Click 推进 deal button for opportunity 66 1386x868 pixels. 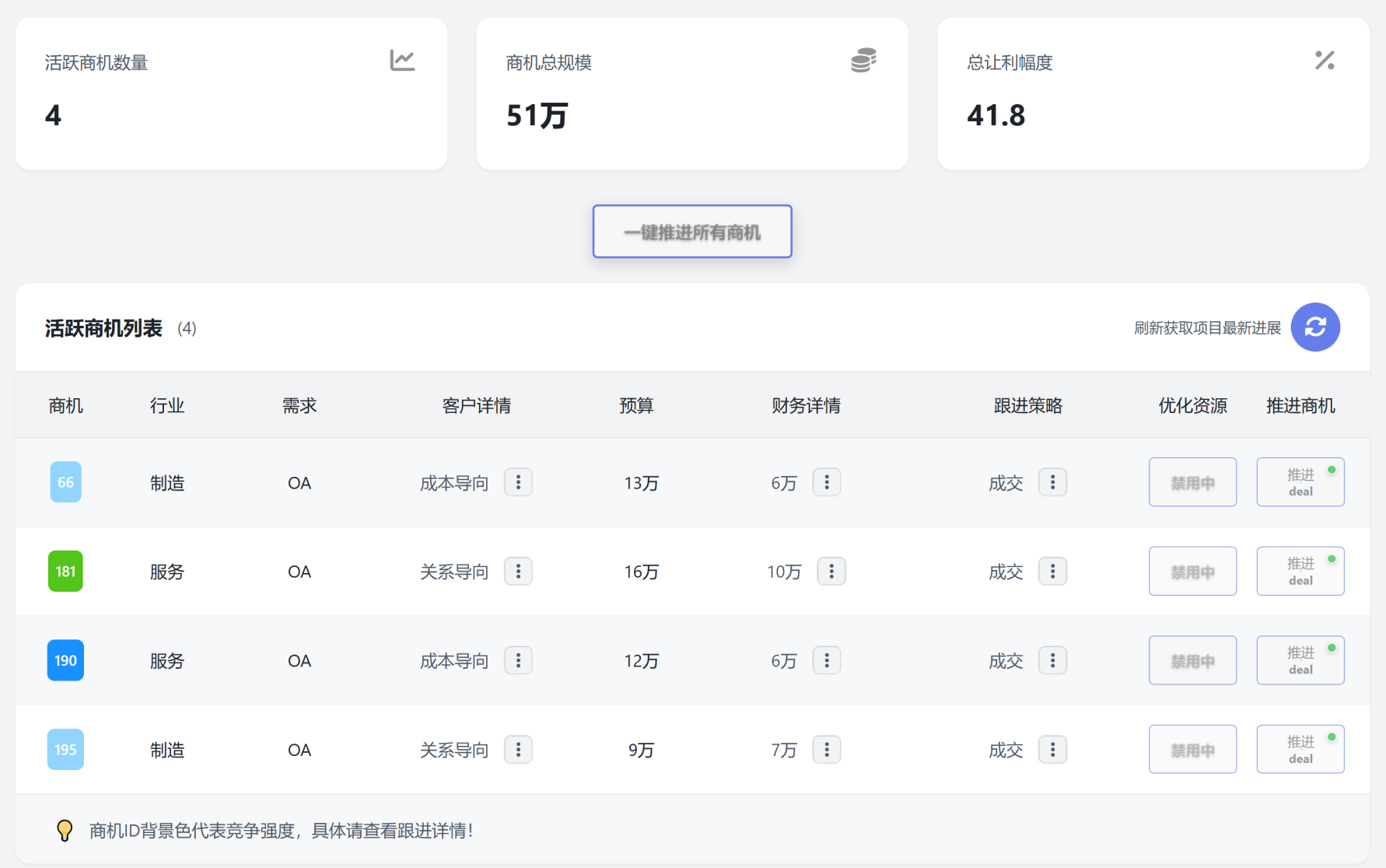(1300, 482)
